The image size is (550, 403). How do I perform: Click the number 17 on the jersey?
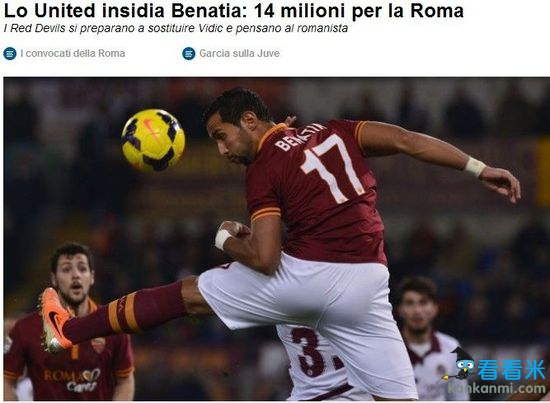click(x=331, y=169)
